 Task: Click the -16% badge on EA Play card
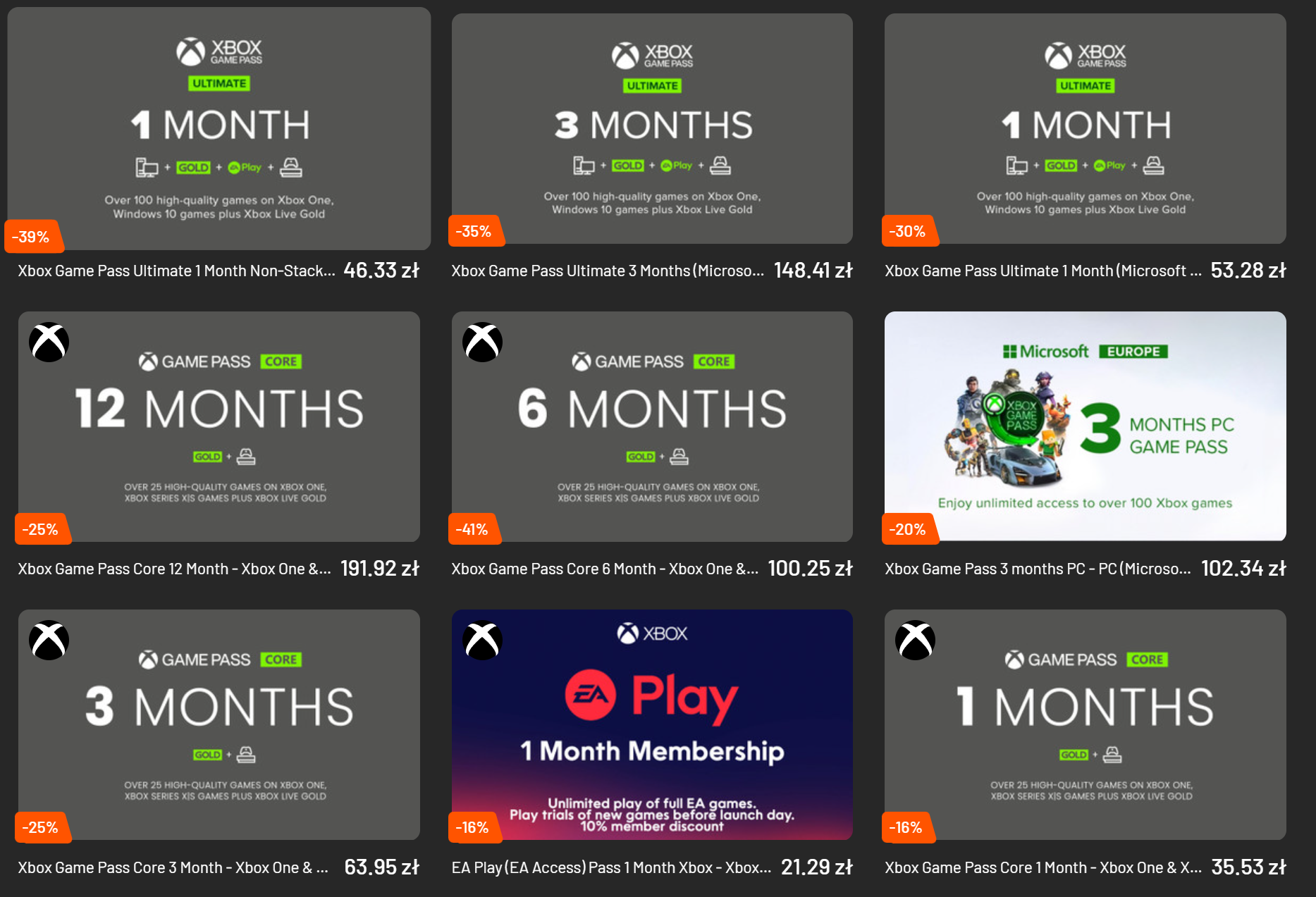[x=474, y=827]
